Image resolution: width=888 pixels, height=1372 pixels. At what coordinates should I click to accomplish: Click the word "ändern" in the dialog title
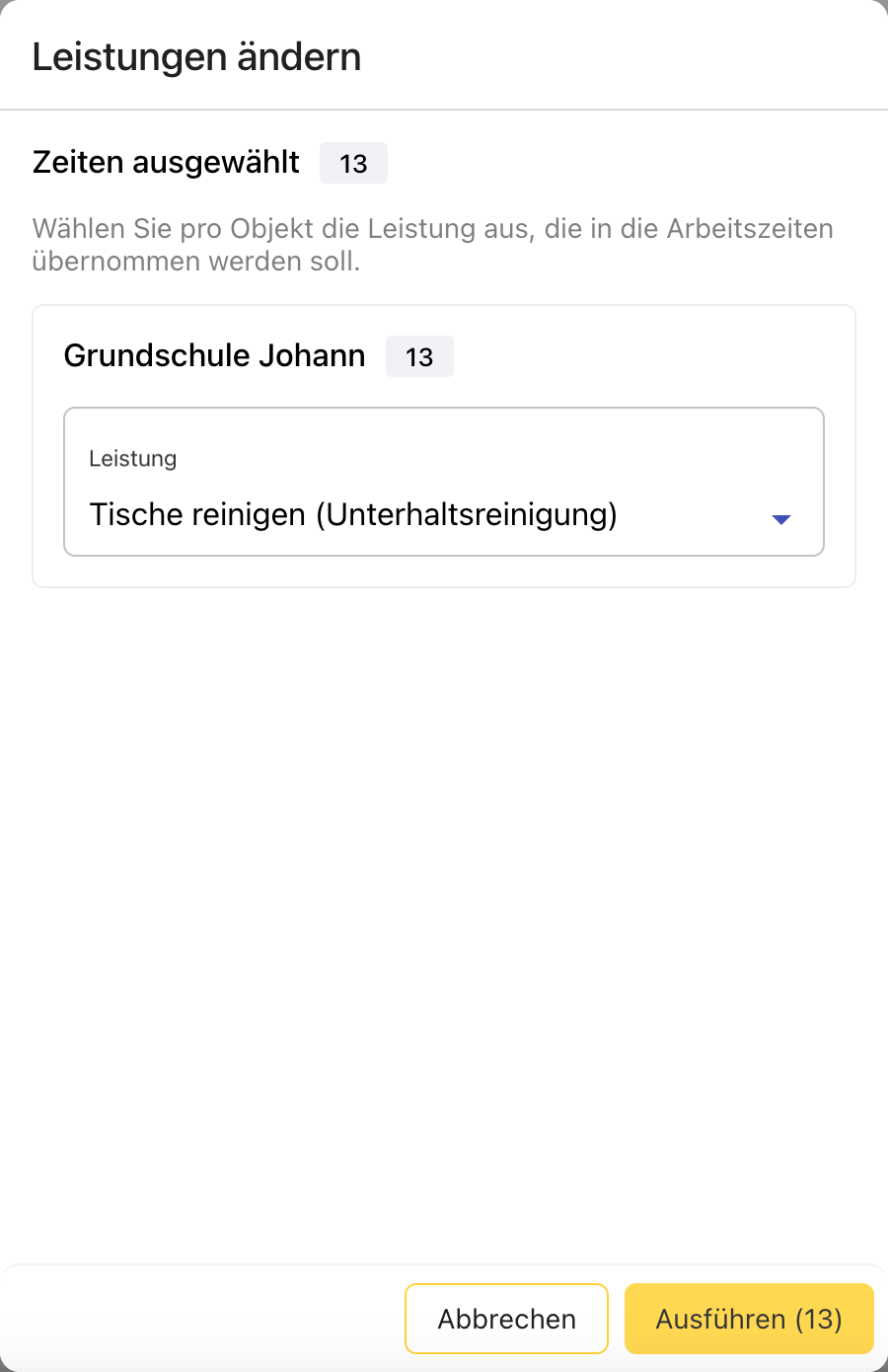pyautogui.click(x=306, y=57)
